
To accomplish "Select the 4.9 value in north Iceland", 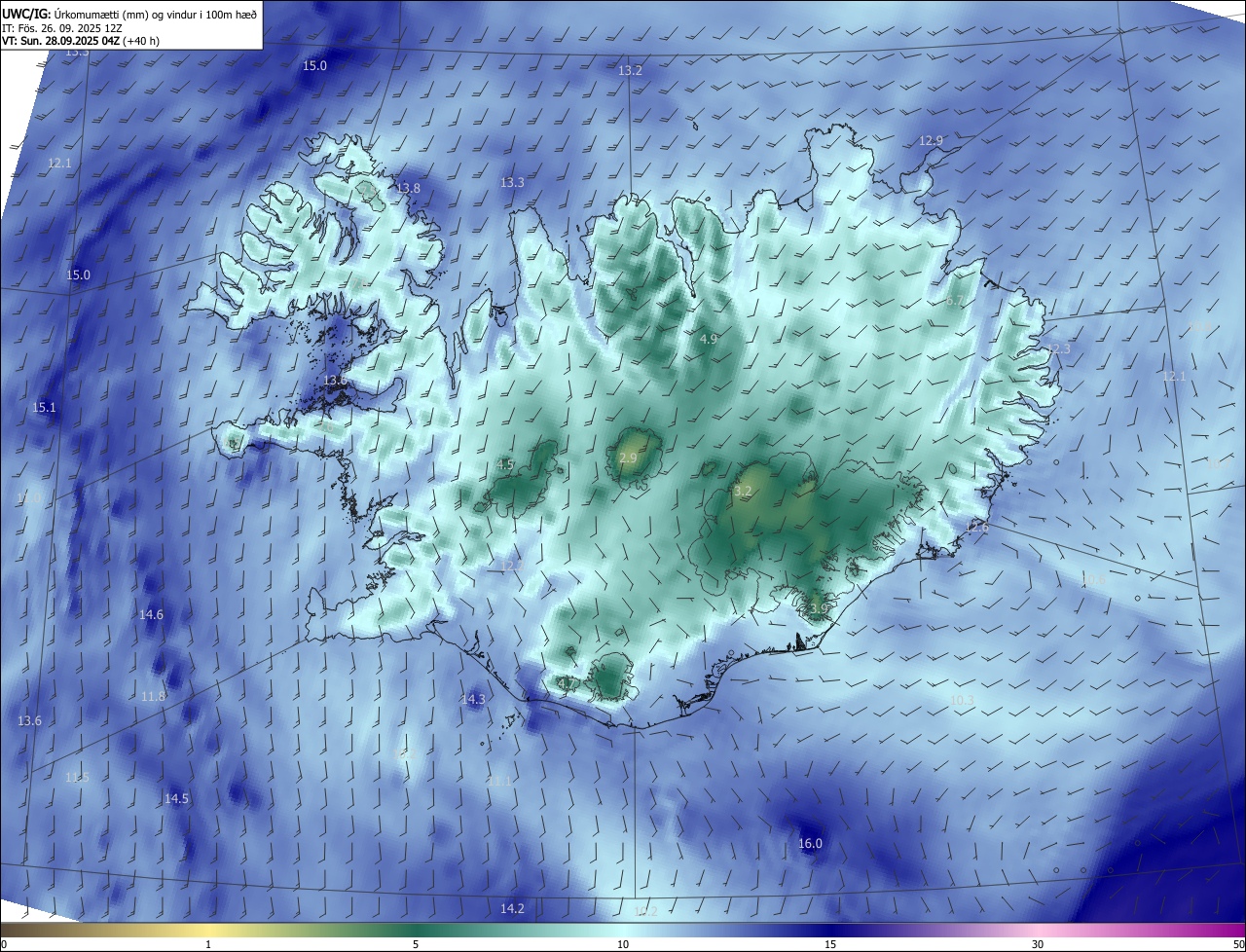I will point(709,339).
